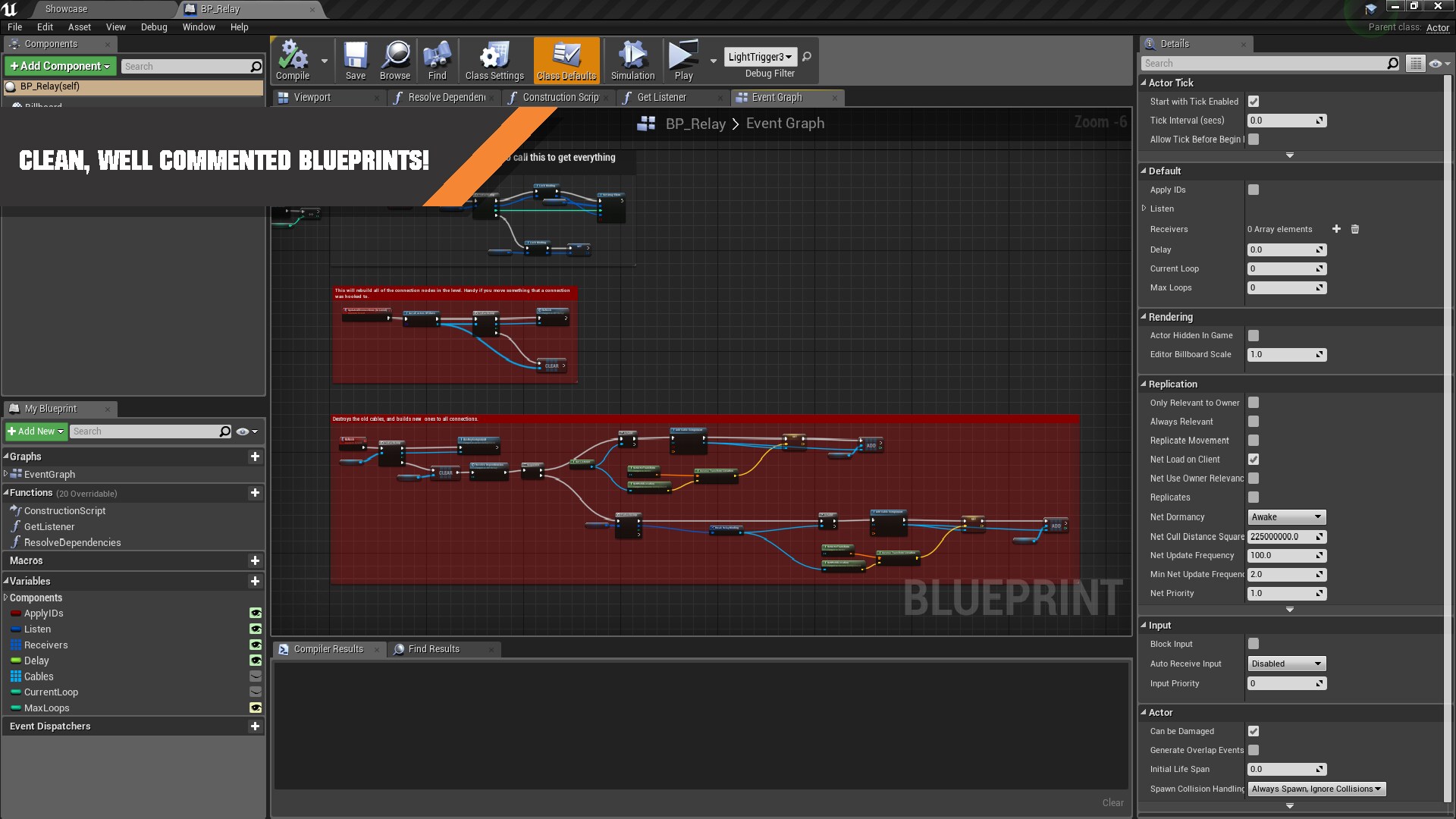Enable the Replicates checkbox
This screenshot has width=1456, height=819.
[1254, 497]
